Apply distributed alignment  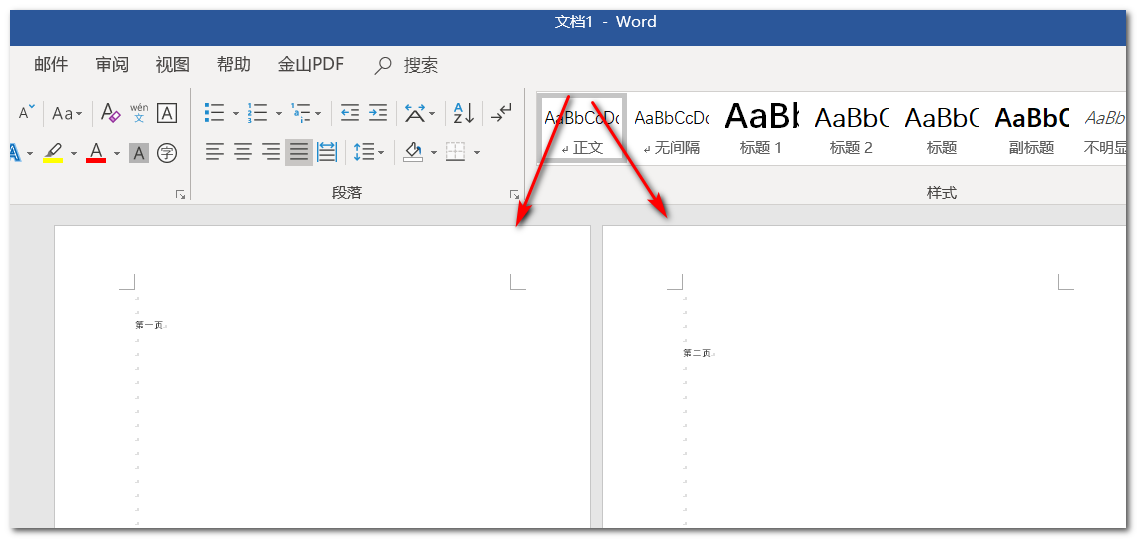327,152
